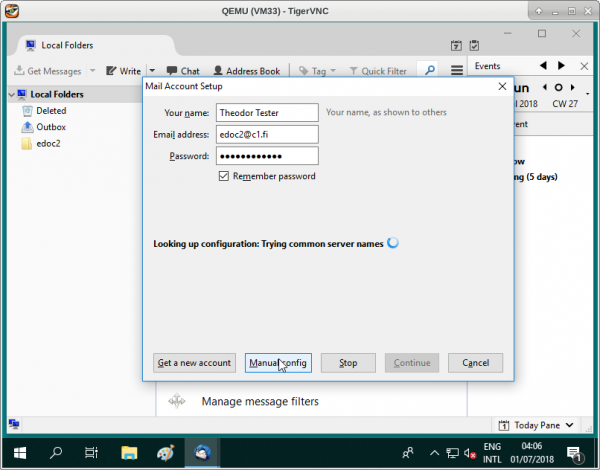Viewport: 600px width, 470px height.
Task: Click the Password input field
Action: click(267, 156)
